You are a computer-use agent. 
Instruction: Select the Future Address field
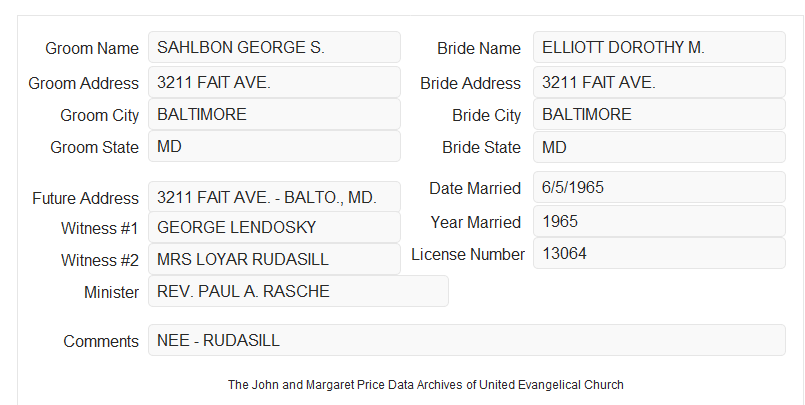click(x=274, y=197)
